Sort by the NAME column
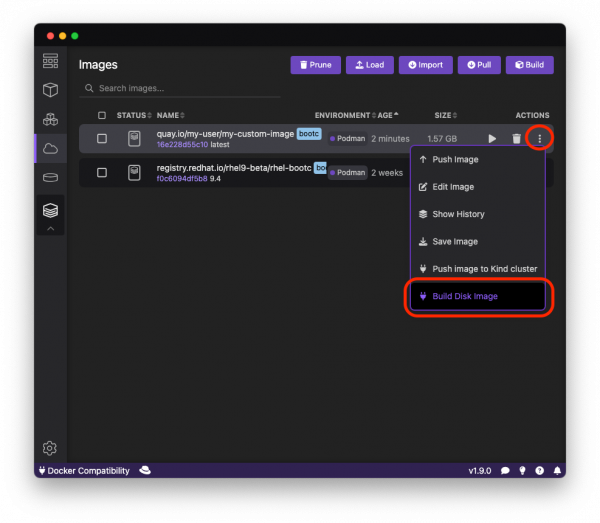Screen dimensions: 600x523 (x=171, y=115)
